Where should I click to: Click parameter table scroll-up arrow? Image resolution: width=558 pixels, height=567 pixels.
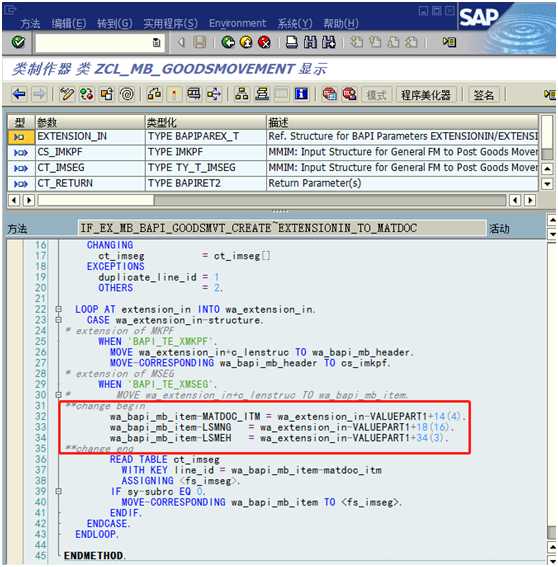click(547, 169)
